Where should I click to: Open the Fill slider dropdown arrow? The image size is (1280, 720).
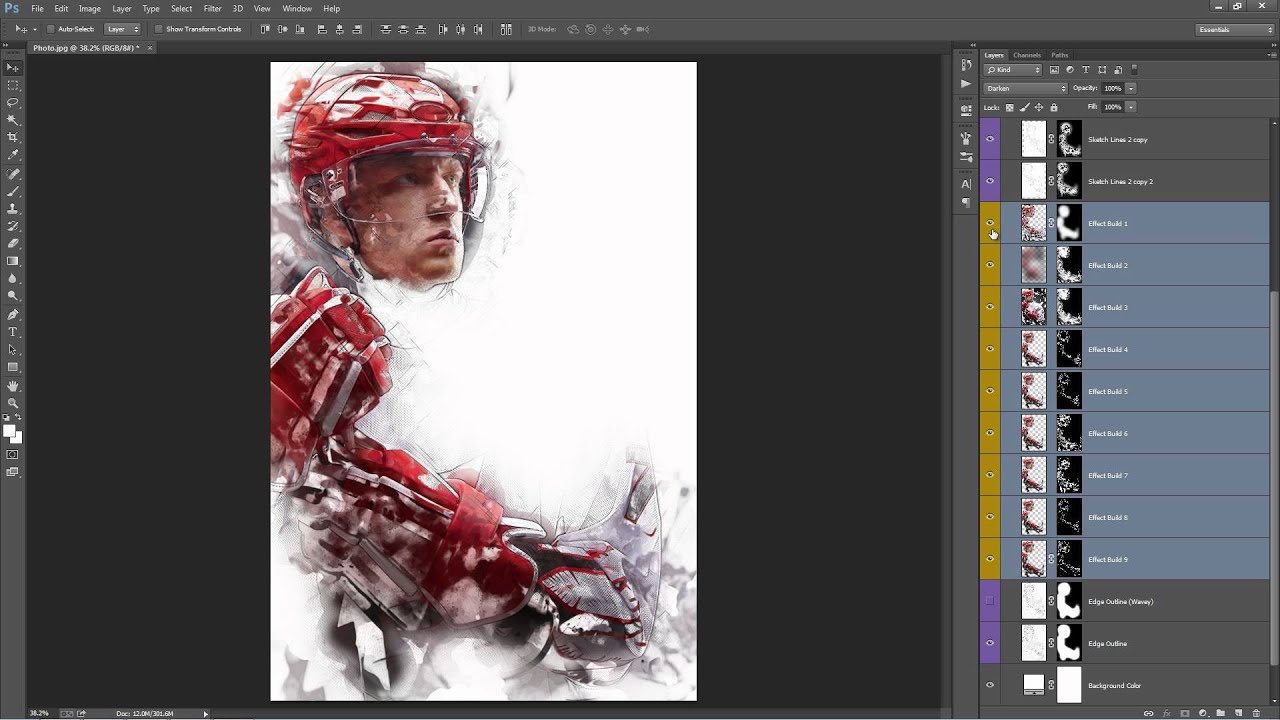pyautogui.click(x=1131, y=107)
